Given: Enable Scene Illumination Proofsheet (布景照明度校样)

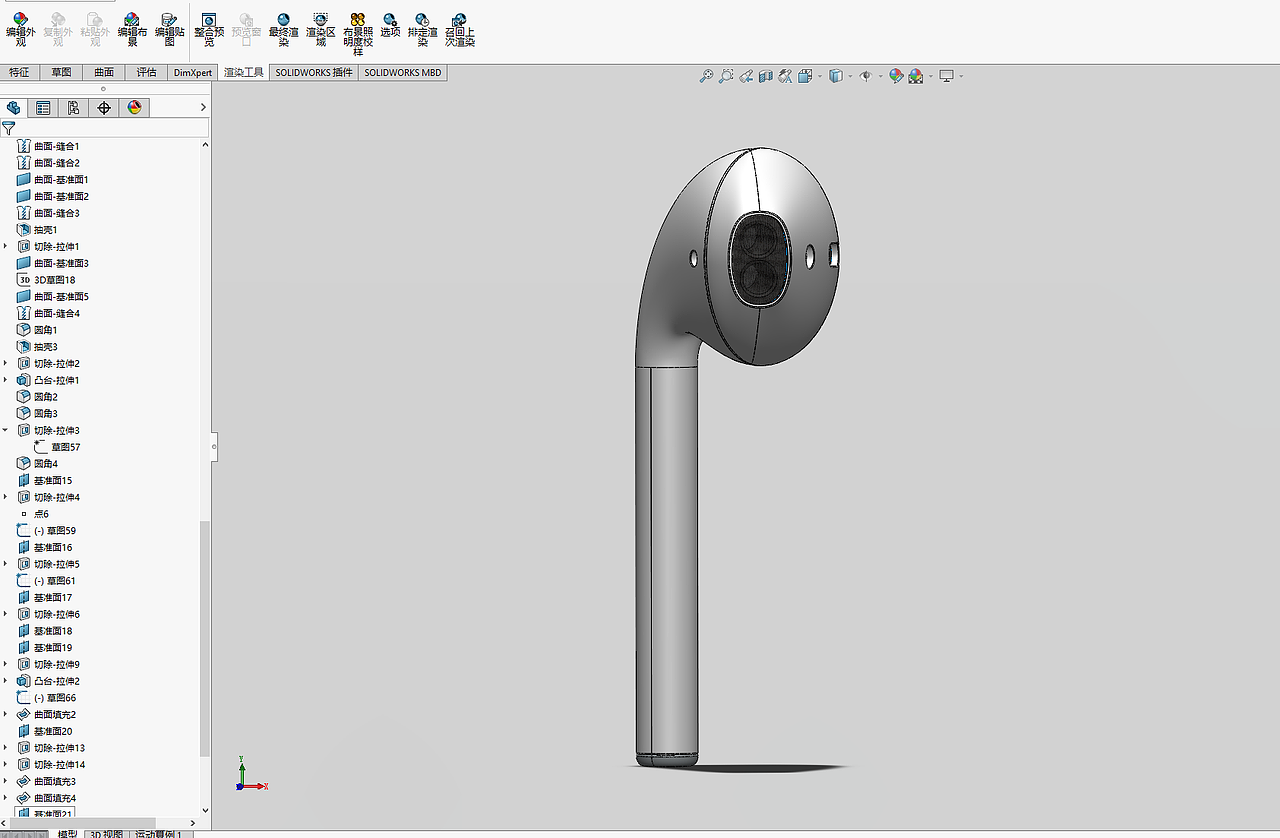Looking at the screenshot, I should (x=357, y=28).
